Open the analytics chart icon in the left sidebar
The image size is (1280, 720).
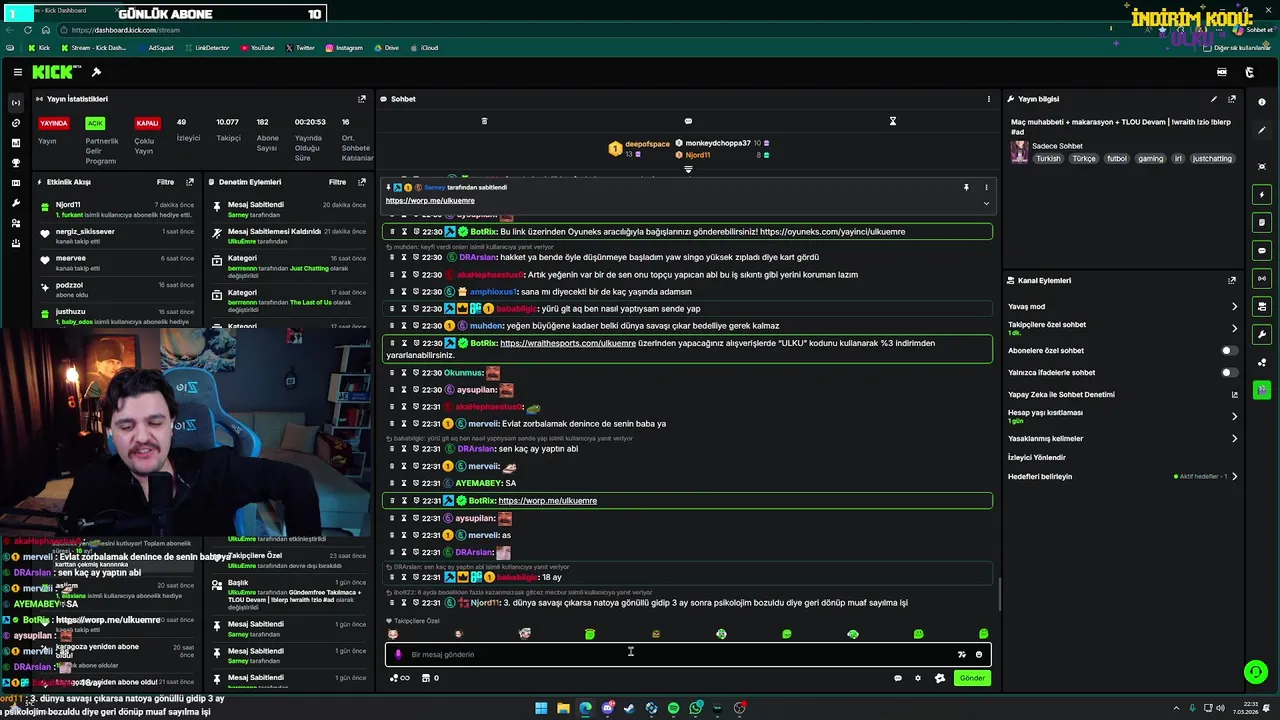pos(15,143)
